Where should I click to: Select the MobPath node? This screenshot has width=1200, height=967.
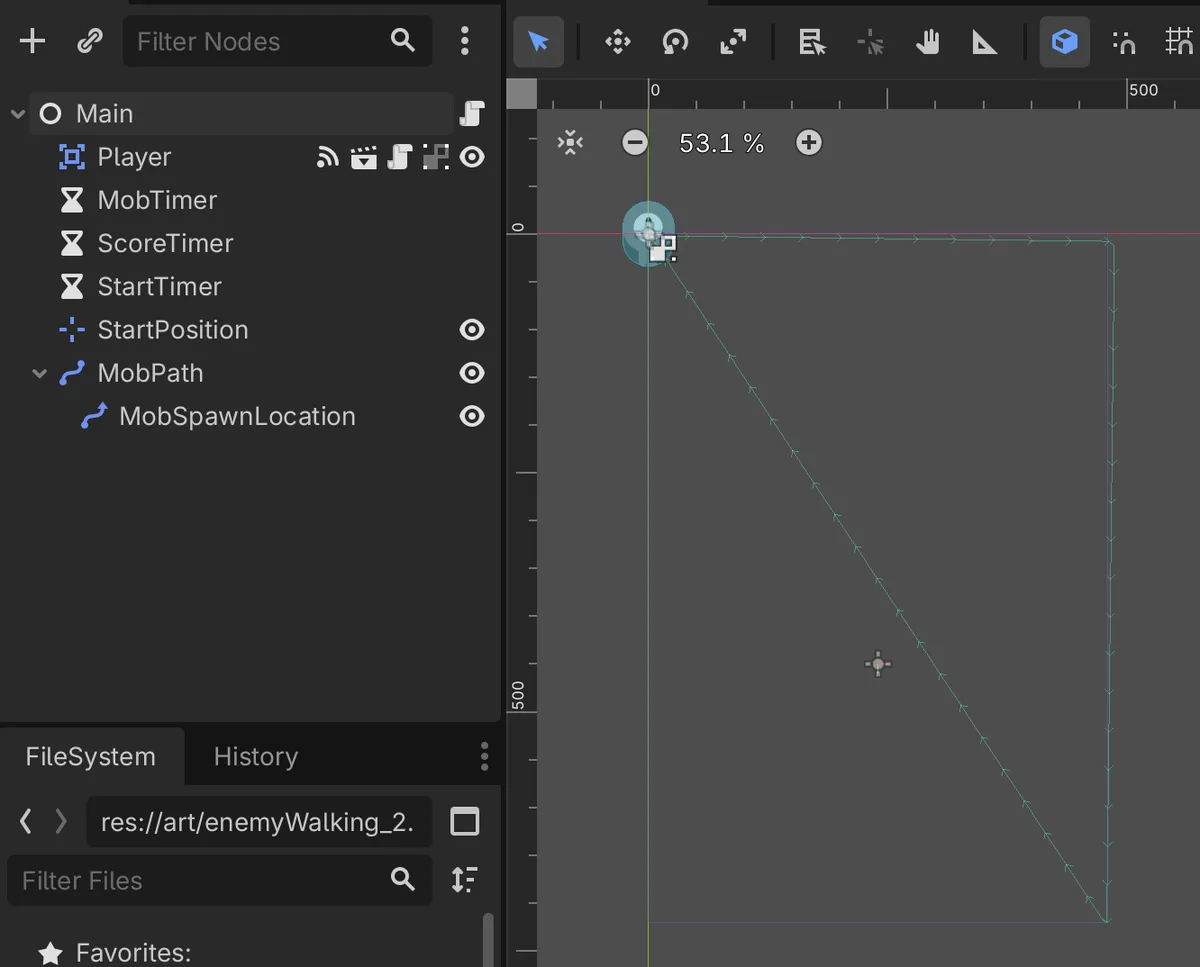tap(150, 373)
